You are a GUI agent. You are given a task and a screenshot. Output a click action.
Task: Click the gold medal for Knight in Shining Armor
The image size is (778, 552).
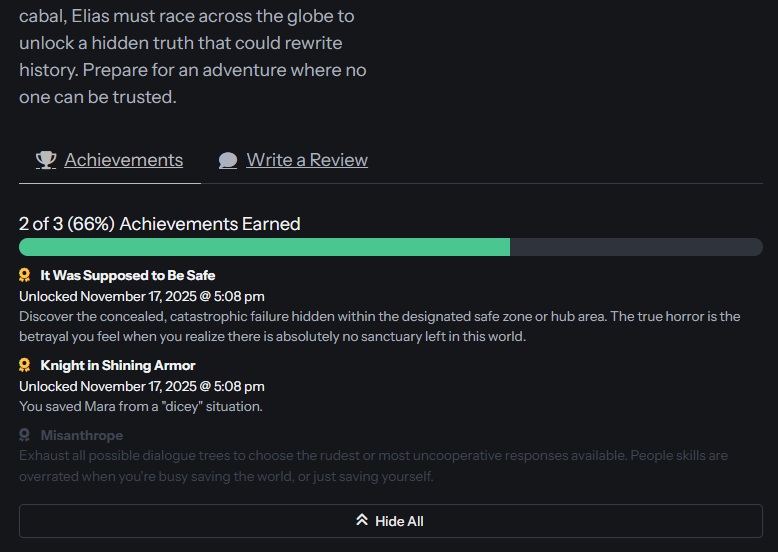pos(25,365)
